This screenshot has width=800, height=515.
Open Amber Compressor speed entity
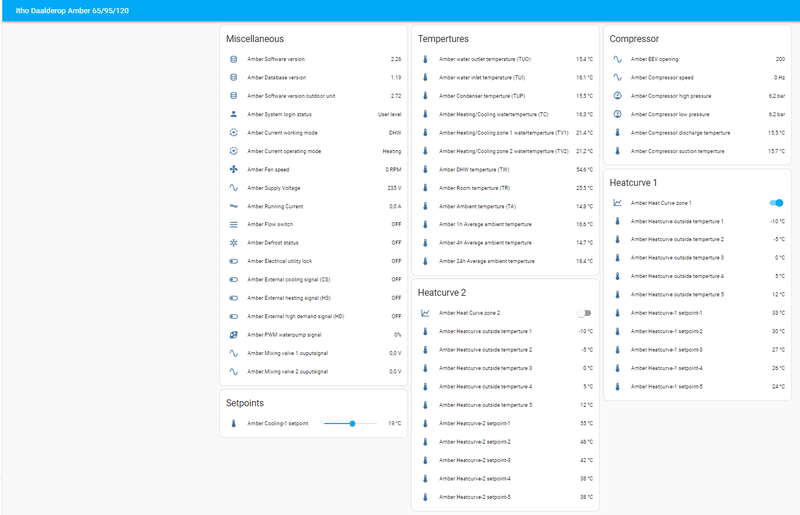(x=697, y=78)
